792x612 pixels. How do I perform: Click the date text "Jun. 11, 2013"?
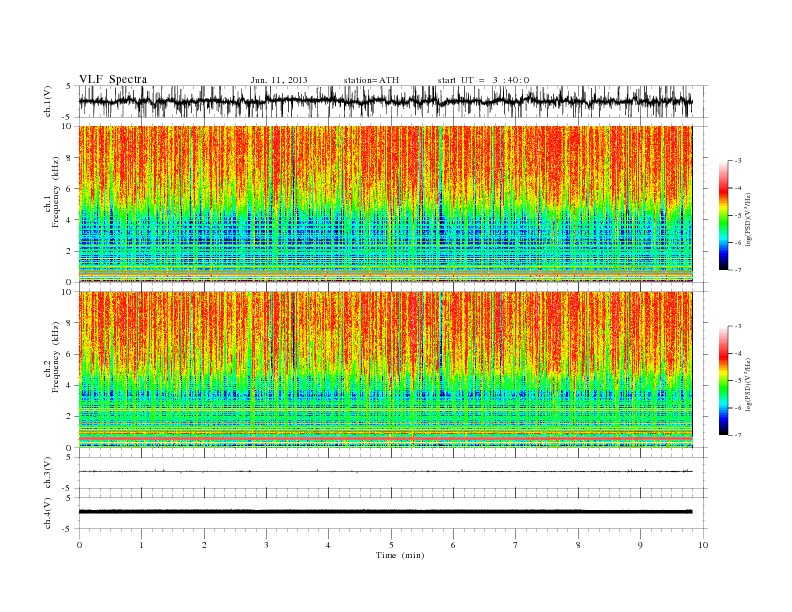click(279, 80)
